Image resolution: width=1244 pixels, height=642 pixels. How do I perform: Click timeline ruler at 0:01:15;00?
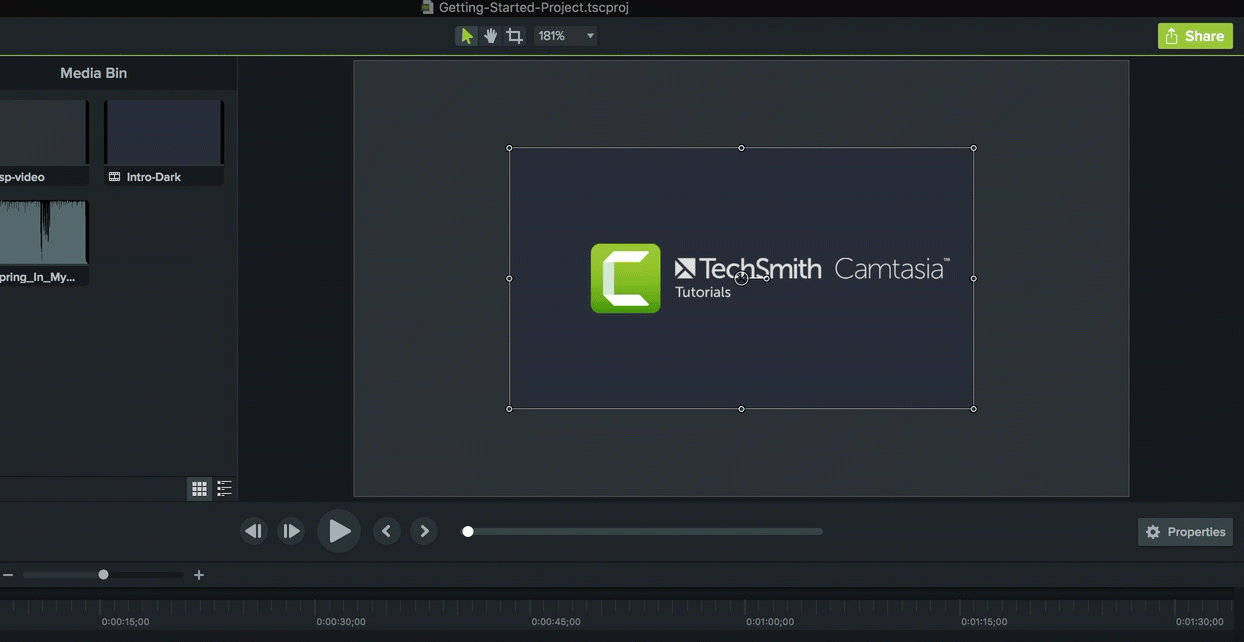(985, 621)
